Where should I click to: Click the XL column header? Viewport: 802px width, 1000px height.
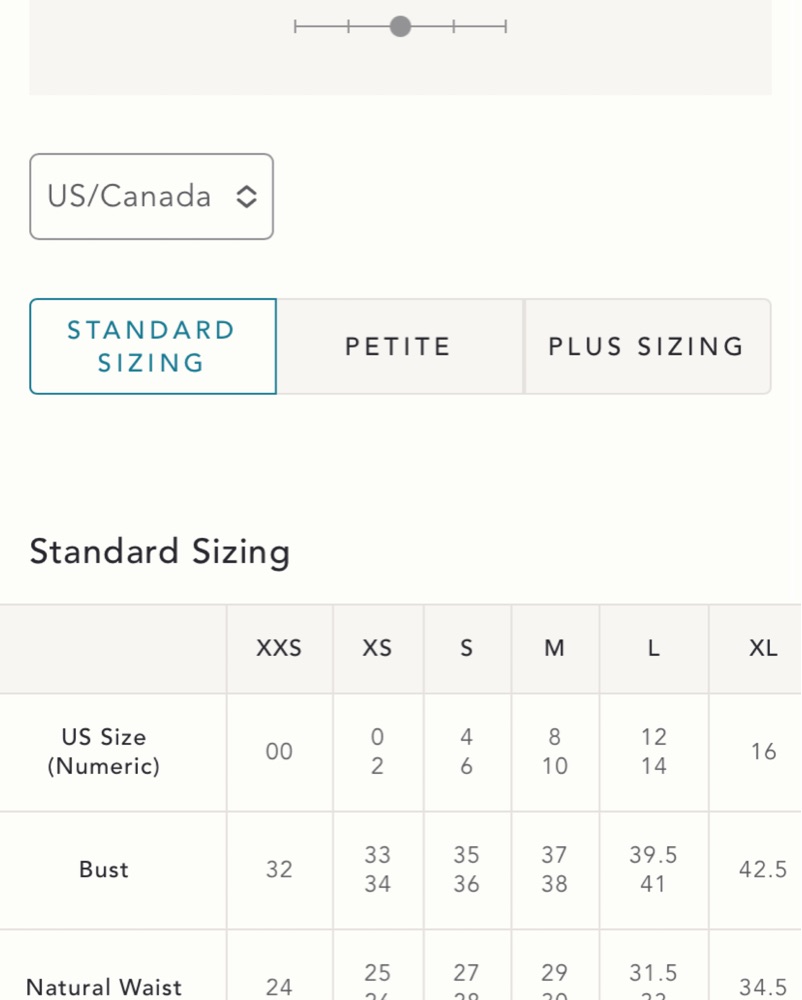763,648
